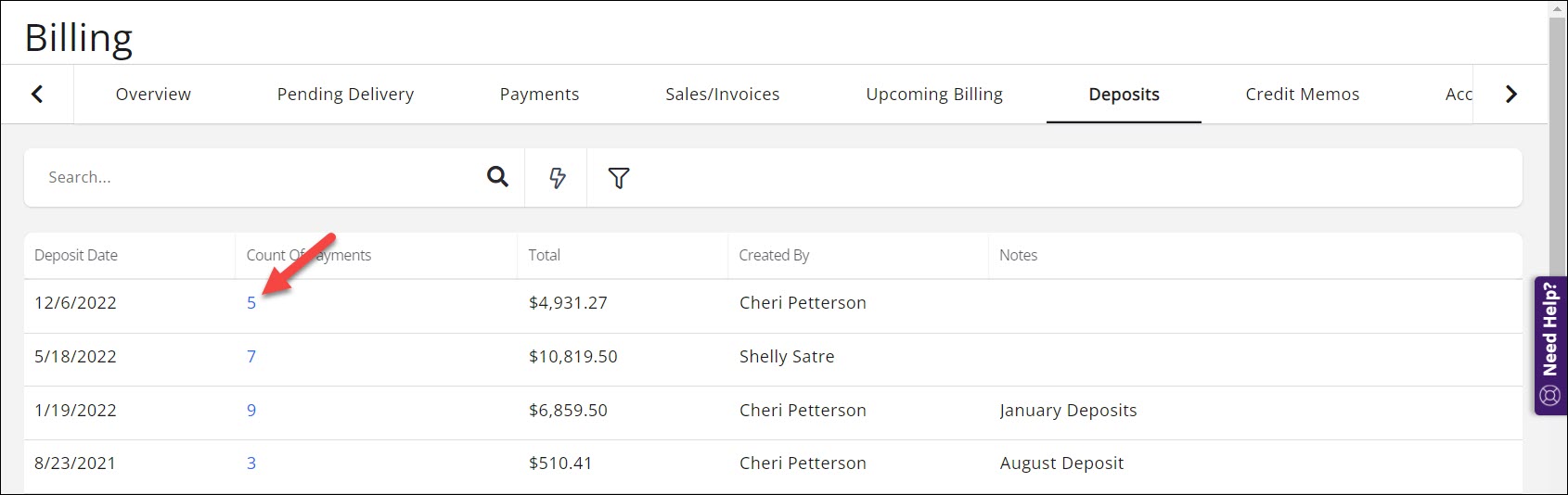Open the filter funnel icon

point(619,177)
